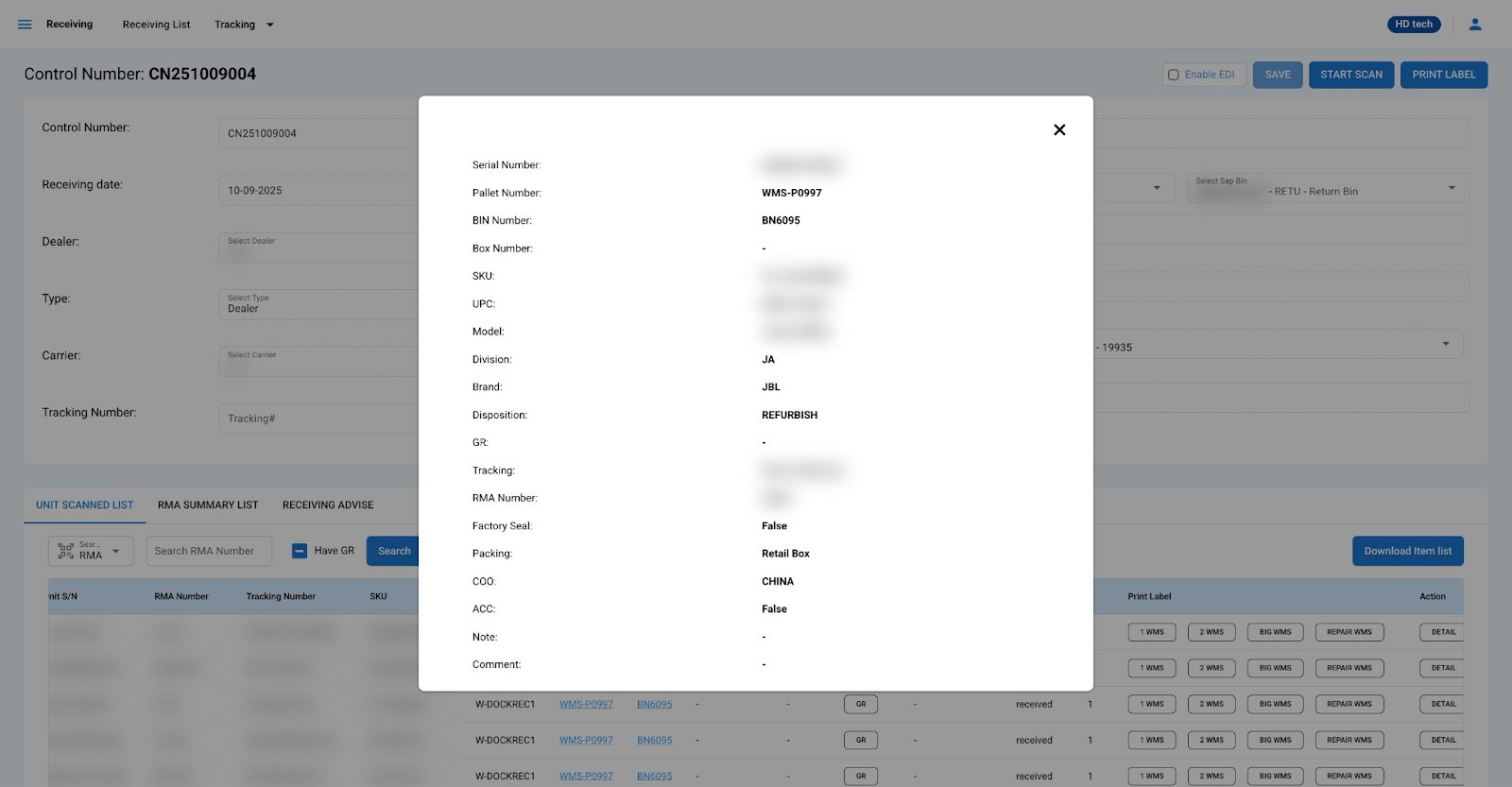Close the serial detail dialog
The height and width of the screenshot is (787, 1512).
point(1059,130)
